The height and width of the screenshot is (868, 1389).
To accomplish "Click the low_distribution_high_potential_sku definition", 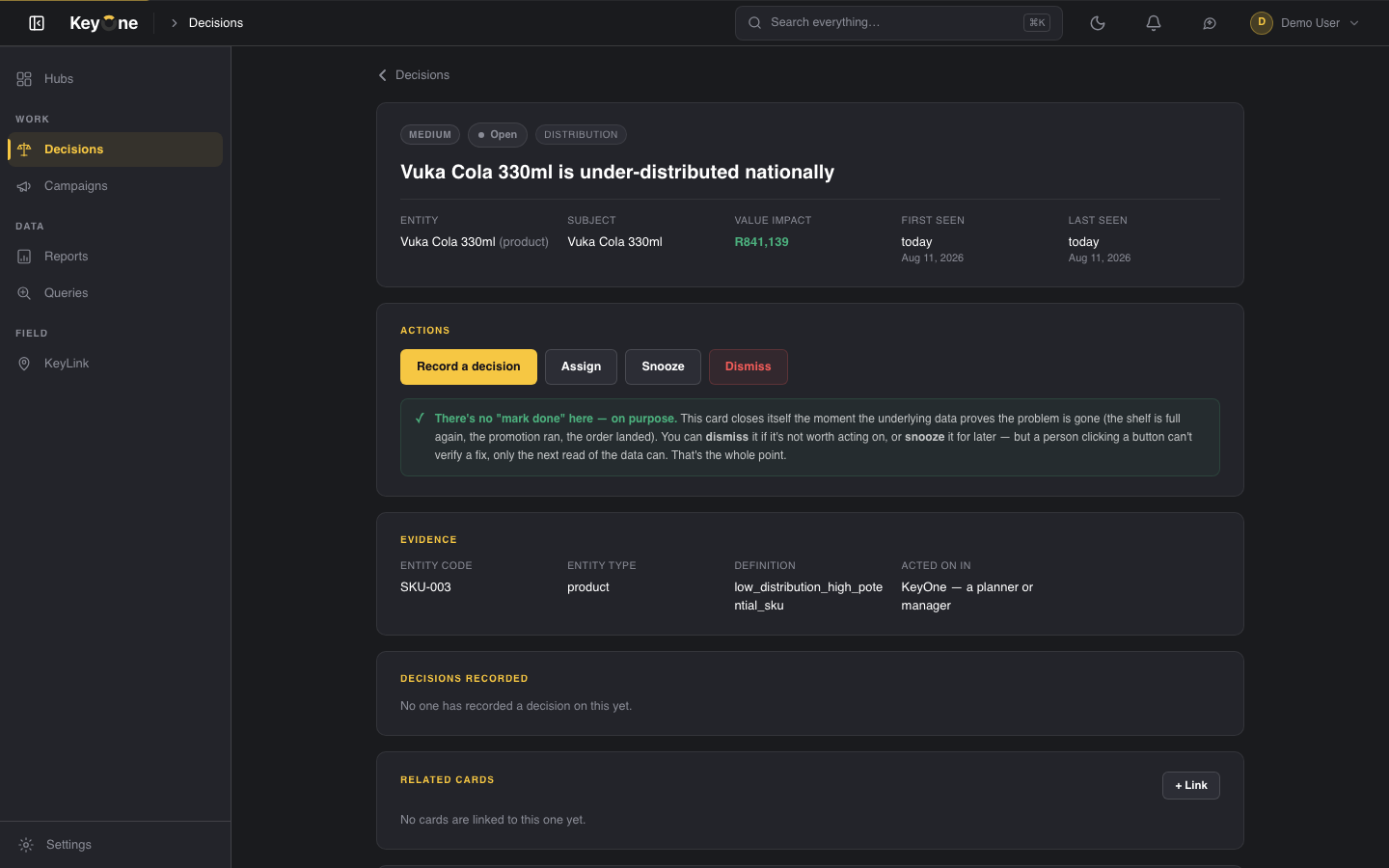I will pyautogui.click(x=808, y=596).
